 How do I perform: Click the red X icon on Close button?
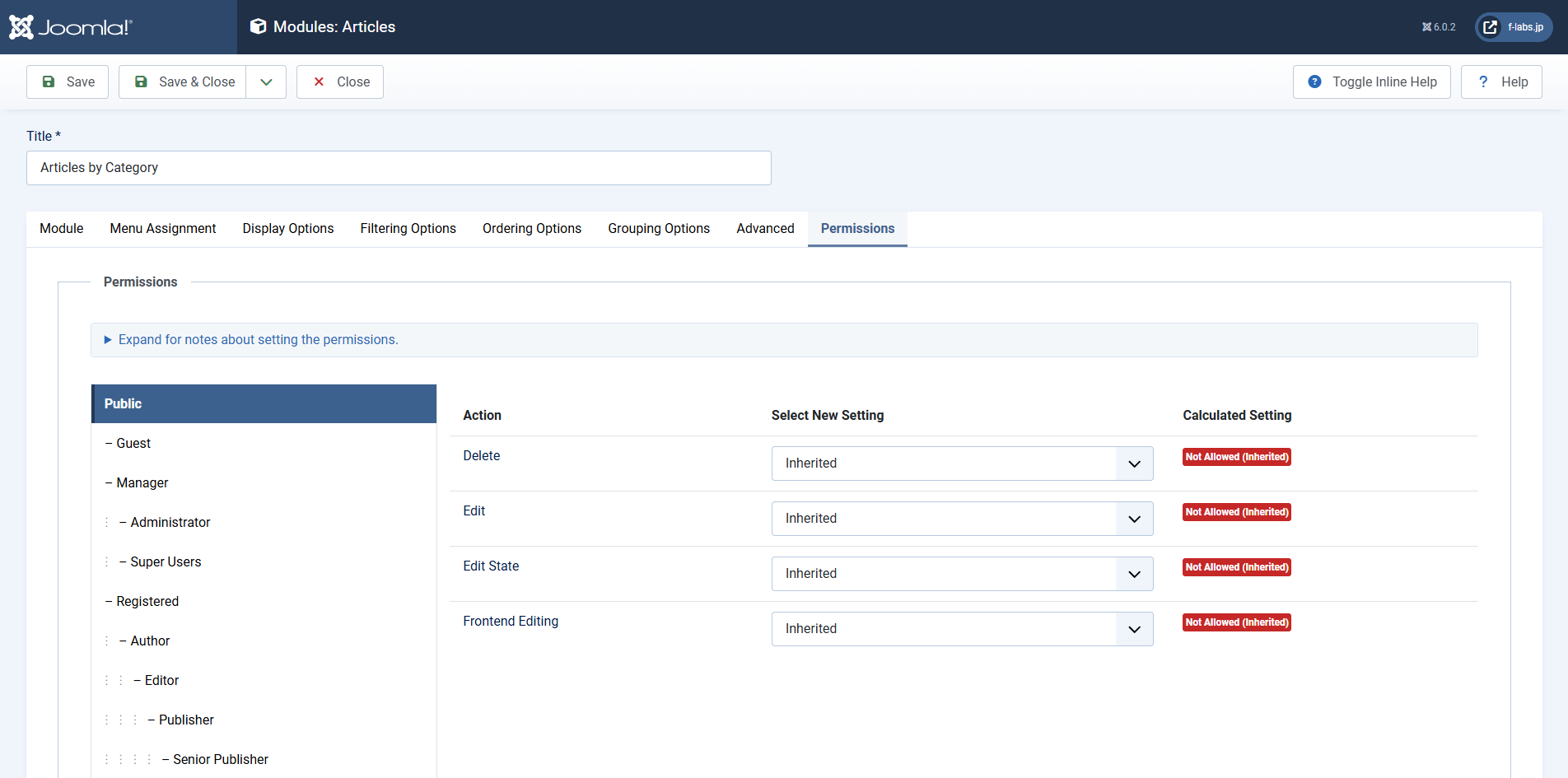point(320,82)
